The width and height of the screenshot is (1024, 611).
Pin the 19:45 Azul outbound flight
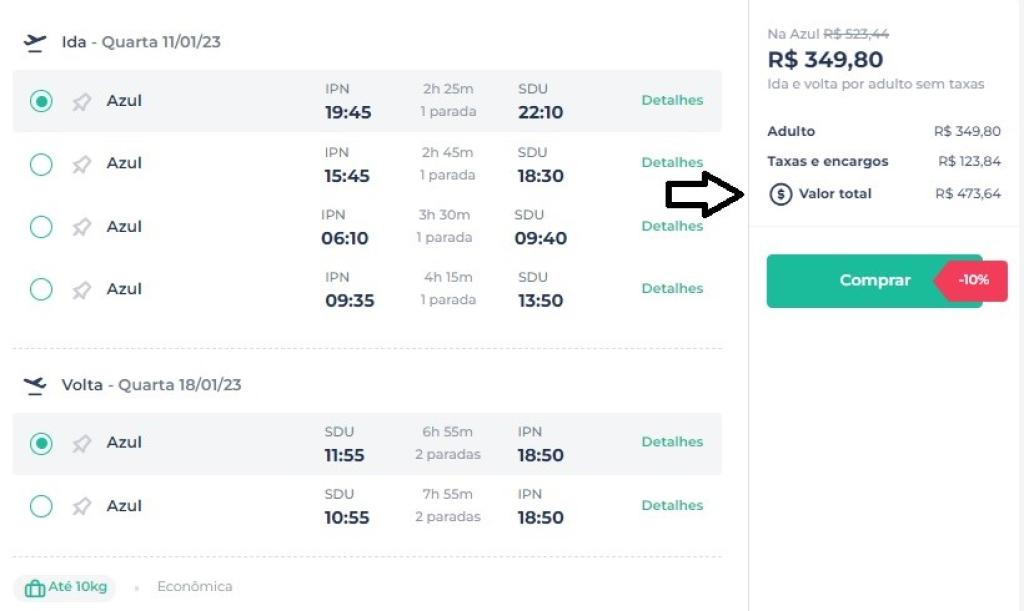pyautogui.click(x=82, y=101)
